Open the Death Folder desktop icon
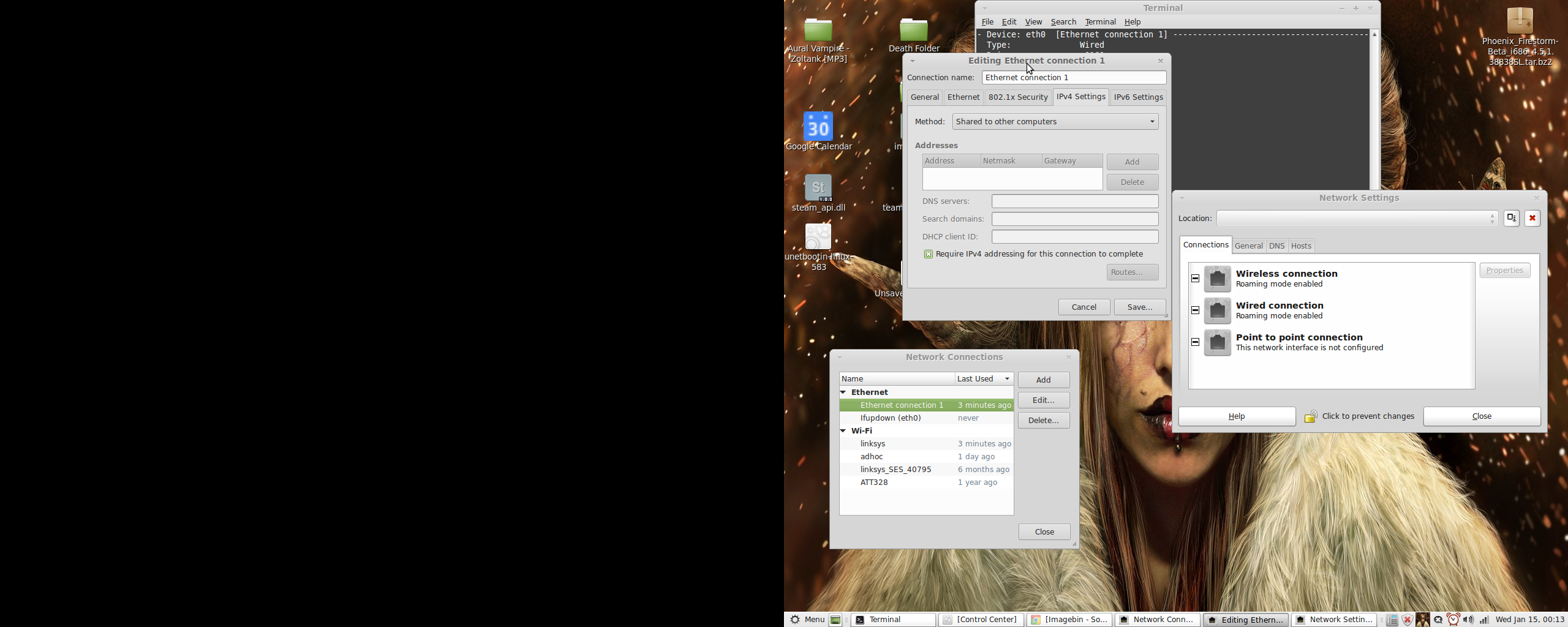This screenshot has width=1568, height=627. click(x=914, y=30)
